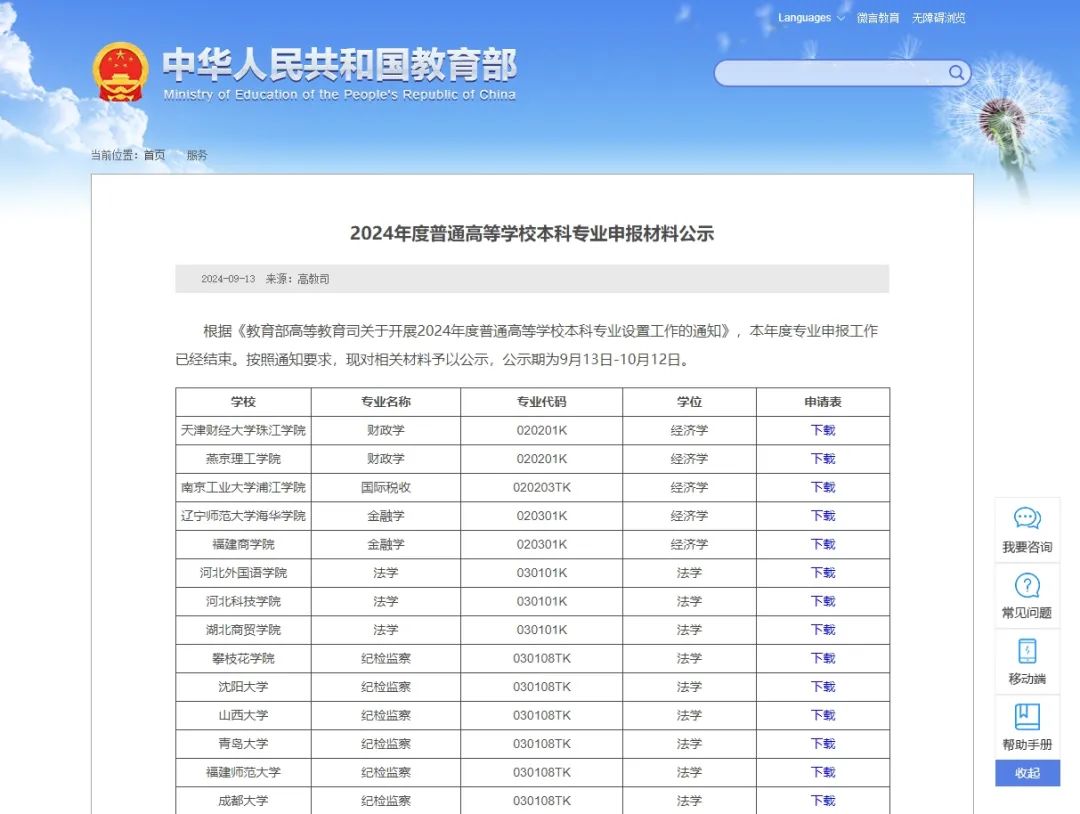Download the 天津财经大学珠江学院 application form
Viewport: 1080px width, 814px height.
point(822,430)
